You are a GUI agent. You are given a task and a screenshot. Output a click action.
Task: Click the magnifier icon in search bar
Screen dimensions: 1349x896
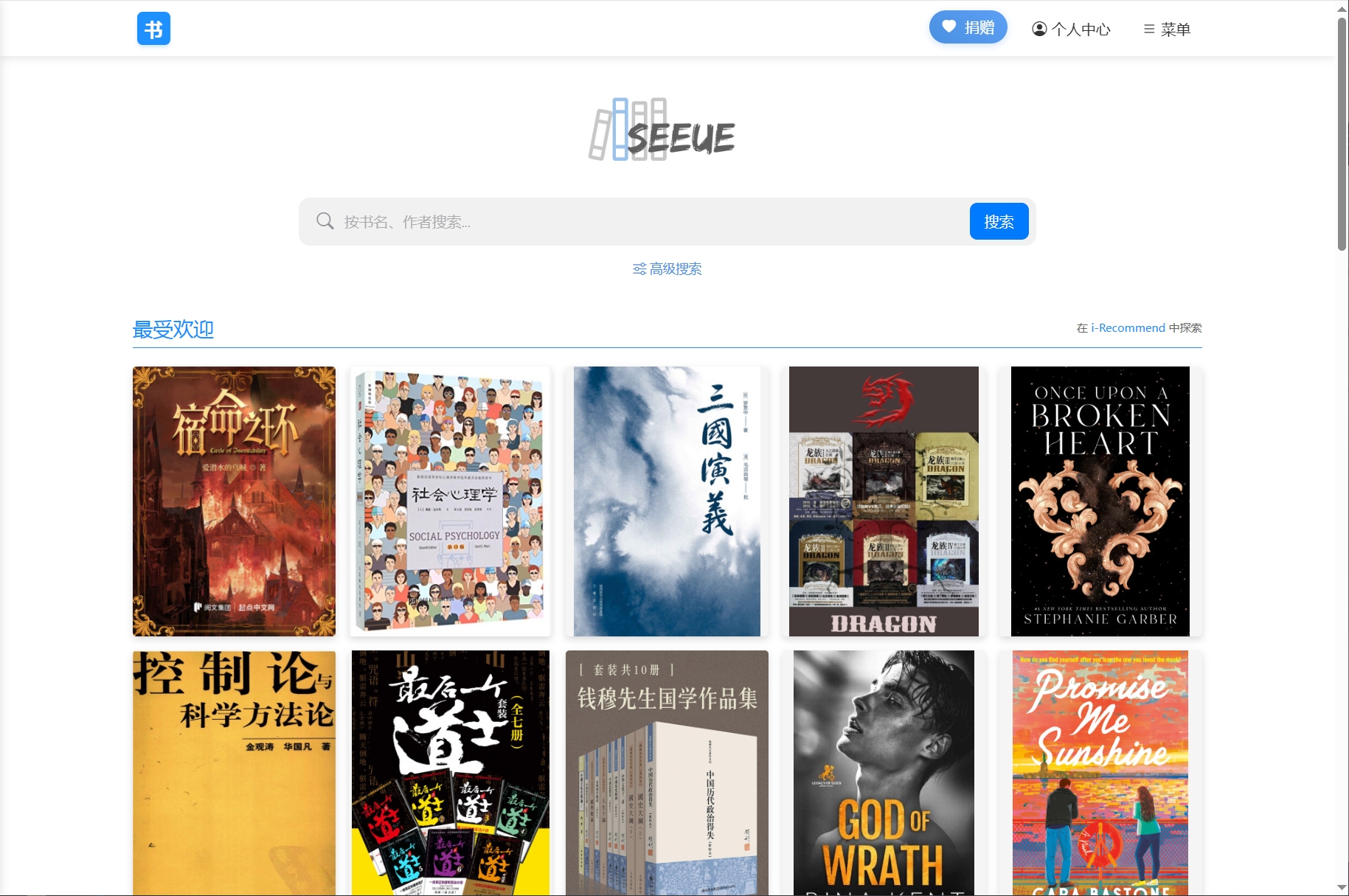[325, 220]
